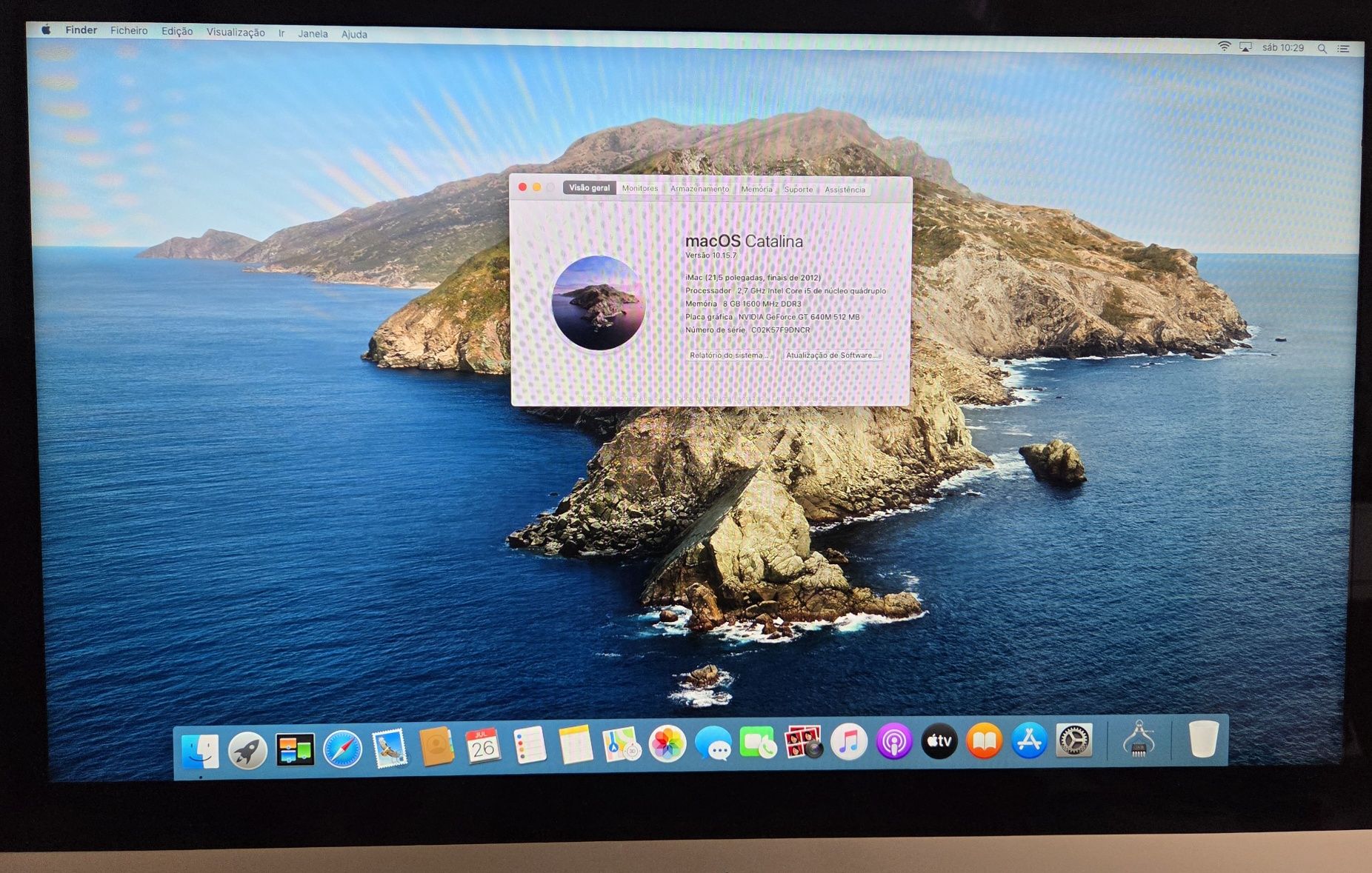This screenshot has height=873, width=1372.
Task: Click the macOS Catalina title text
Action: 744,241
